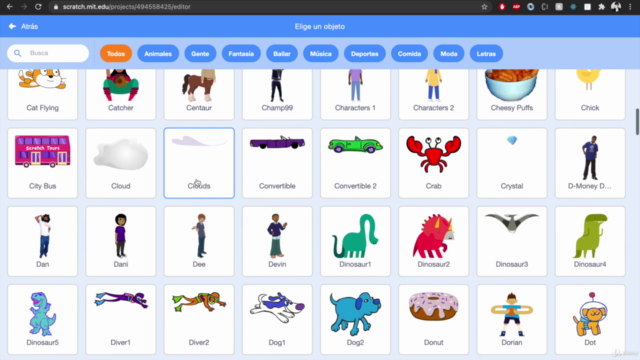The width and height of the screenshot is (640, 360).
Task: Add the Devin sprite
Action: click(277, 242)
